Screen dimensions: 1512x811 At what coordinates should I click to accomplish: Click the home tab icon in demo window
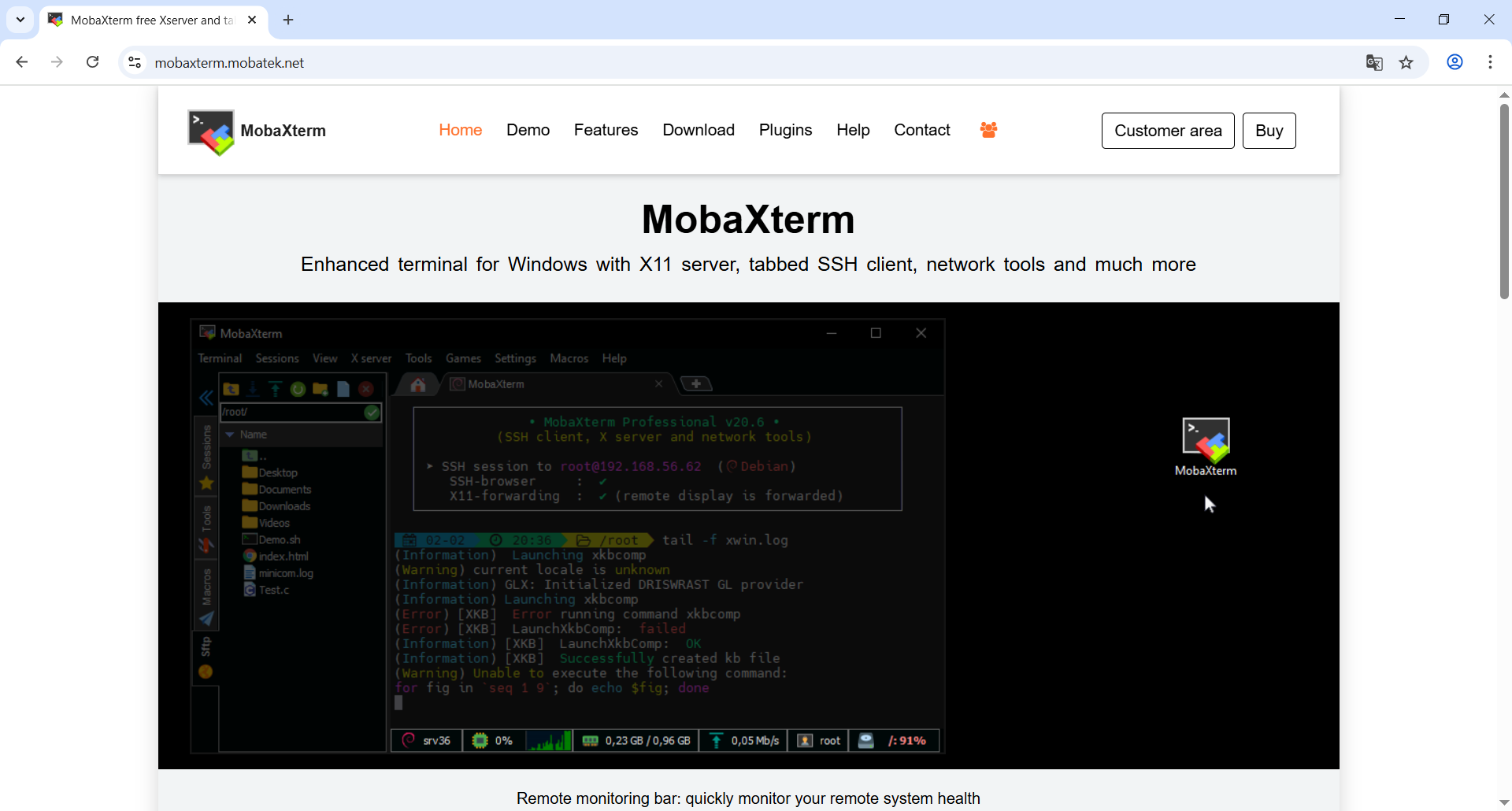coord(418,384)
